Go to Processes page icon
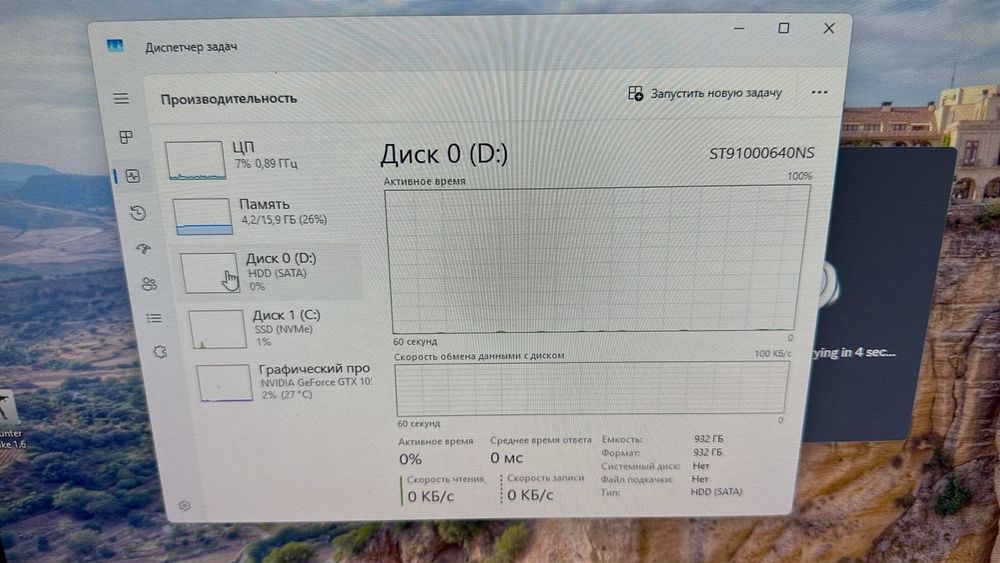The width and height of the screenshot is (1000, 563). (x=126, y=137)
